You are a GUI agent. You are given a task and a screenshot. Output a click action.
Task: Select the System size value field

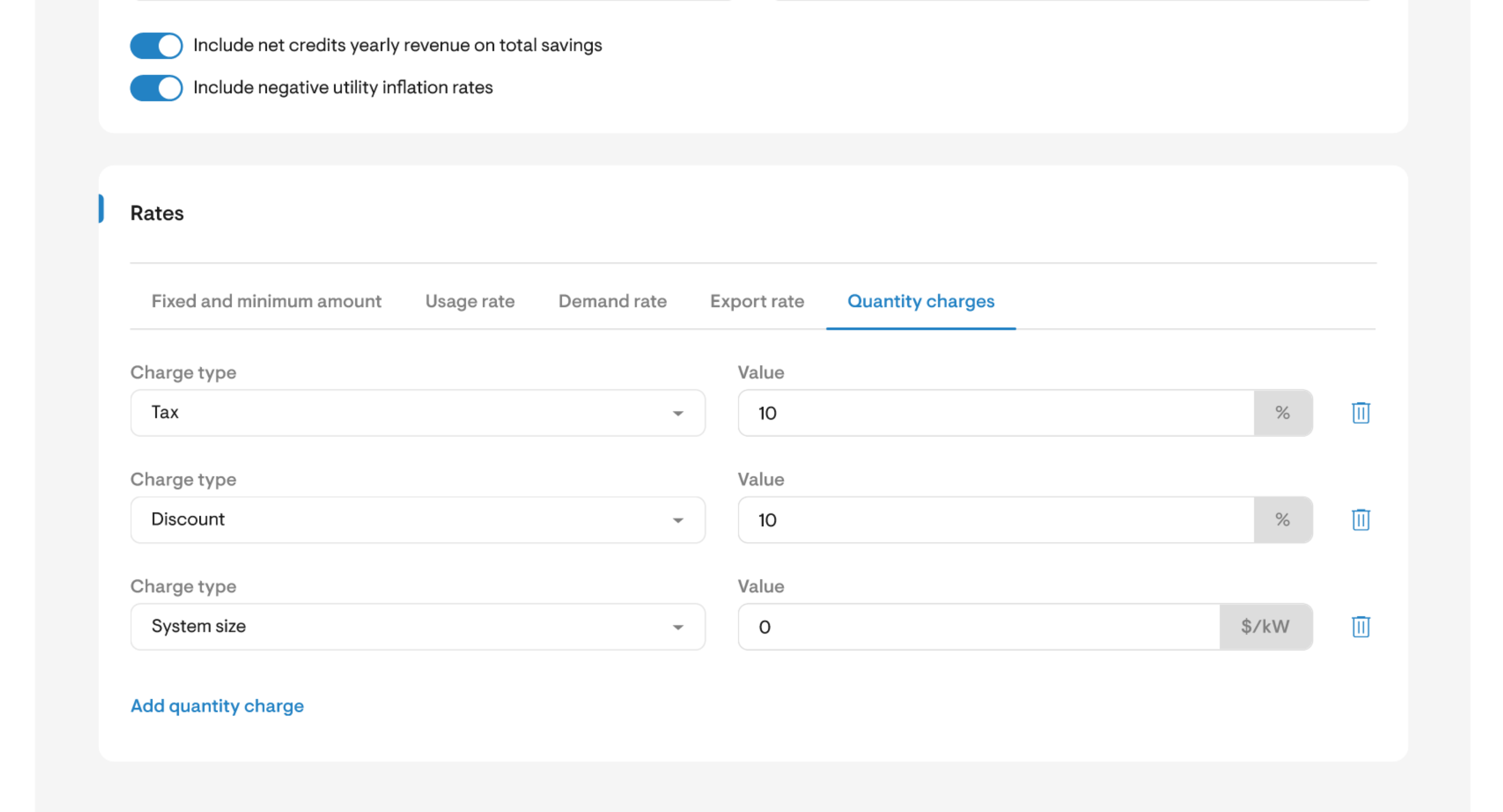[x=979, y=626]
